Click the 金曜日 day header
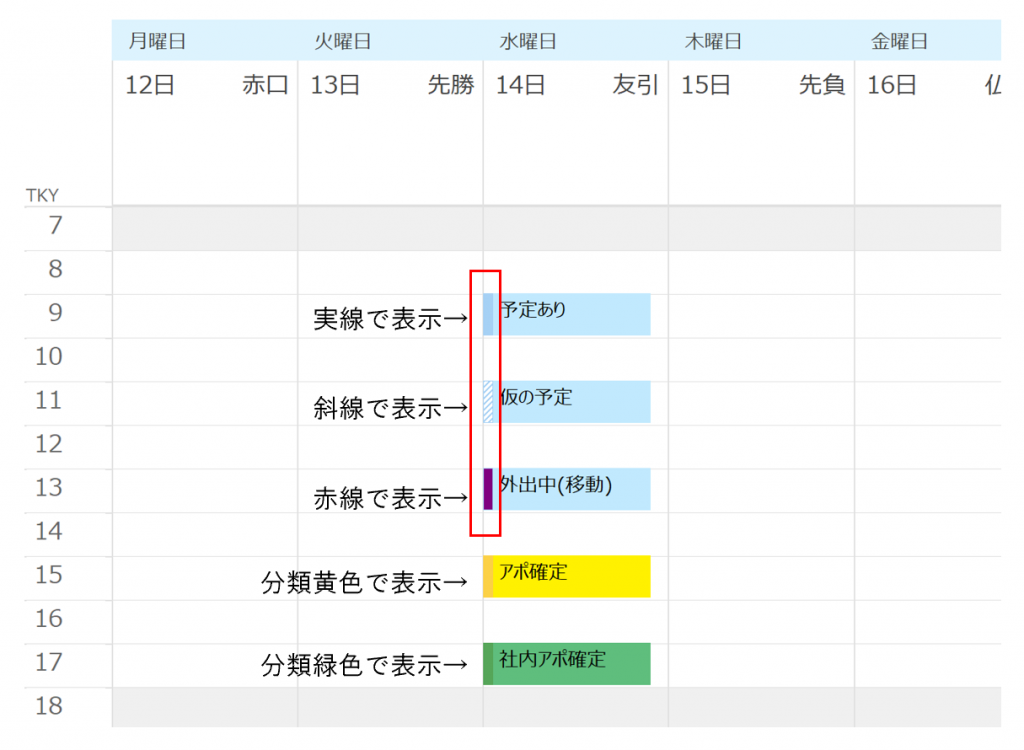The image size is (1024, 750). (899, 42)
